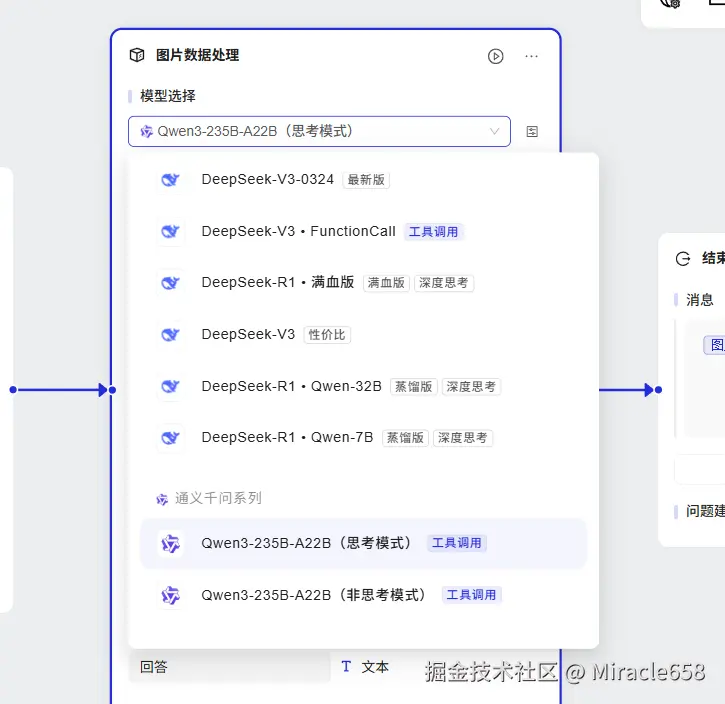
Task: Run the 图片数据处理 node with play icon
Action: (495, 56)
